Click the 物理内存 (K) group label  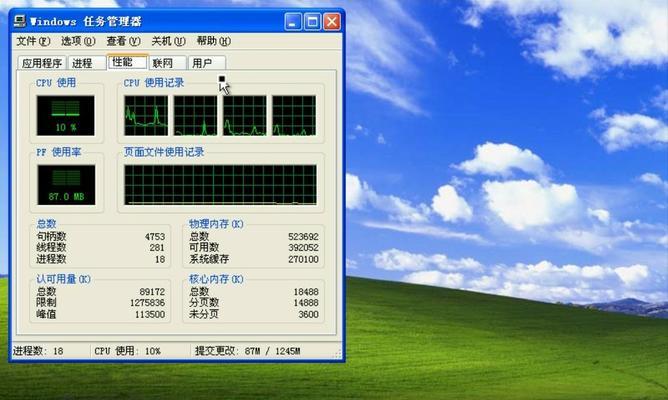[x=216, y=224]
